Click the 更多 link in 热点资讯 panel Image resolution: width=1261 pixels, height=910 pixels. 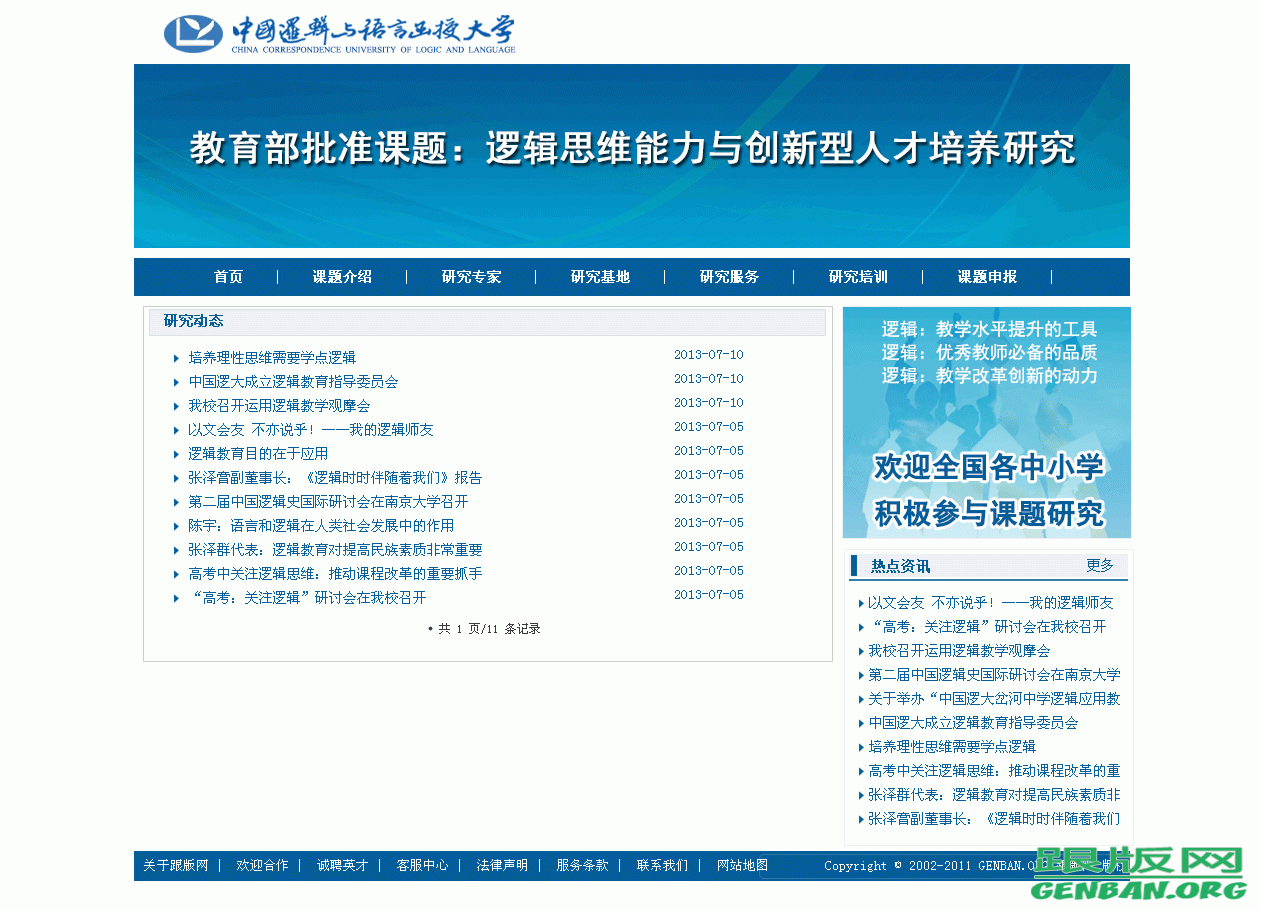[x=1100, y=565]
